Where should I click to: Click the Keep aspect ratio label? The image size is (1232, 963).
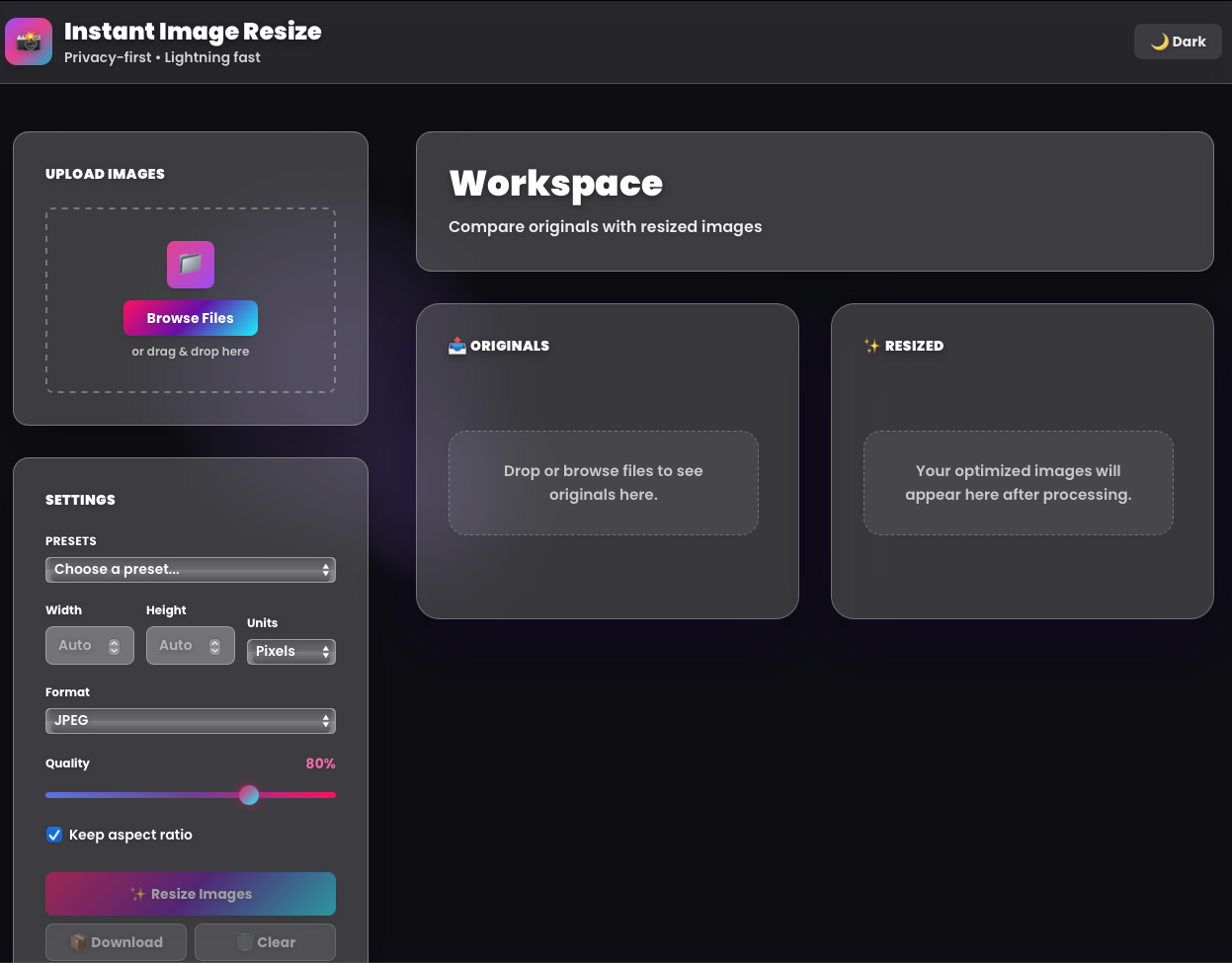point(130,835)
